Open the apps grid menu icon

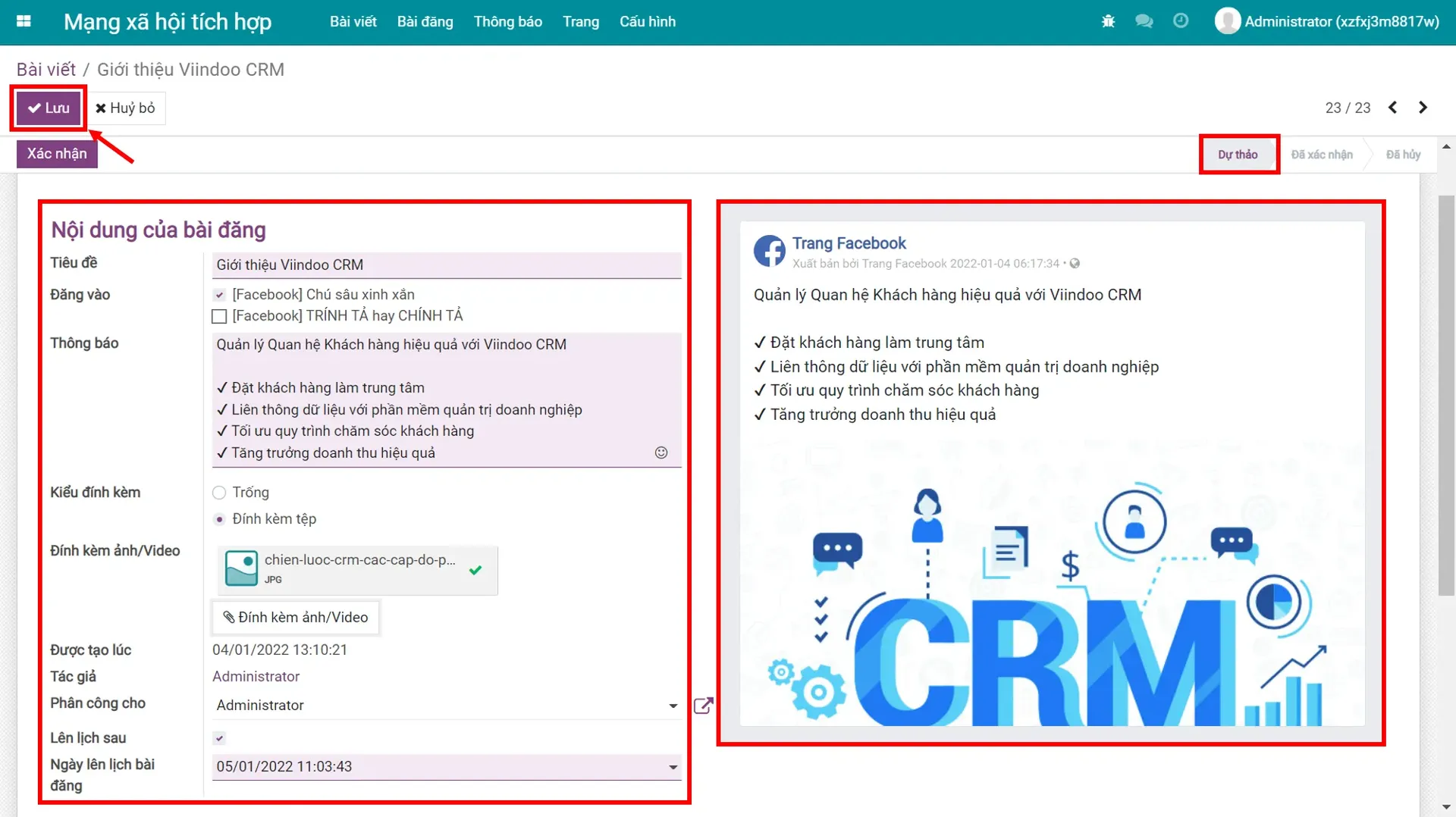coord(24,21)
